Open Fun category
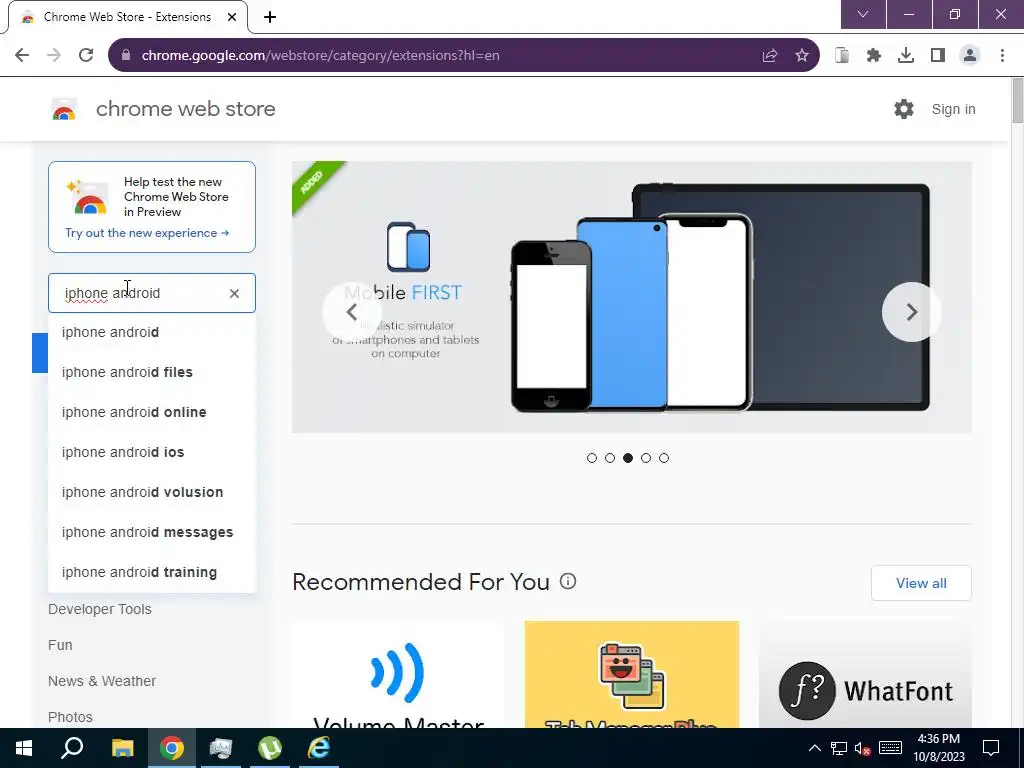 point(60,645)
